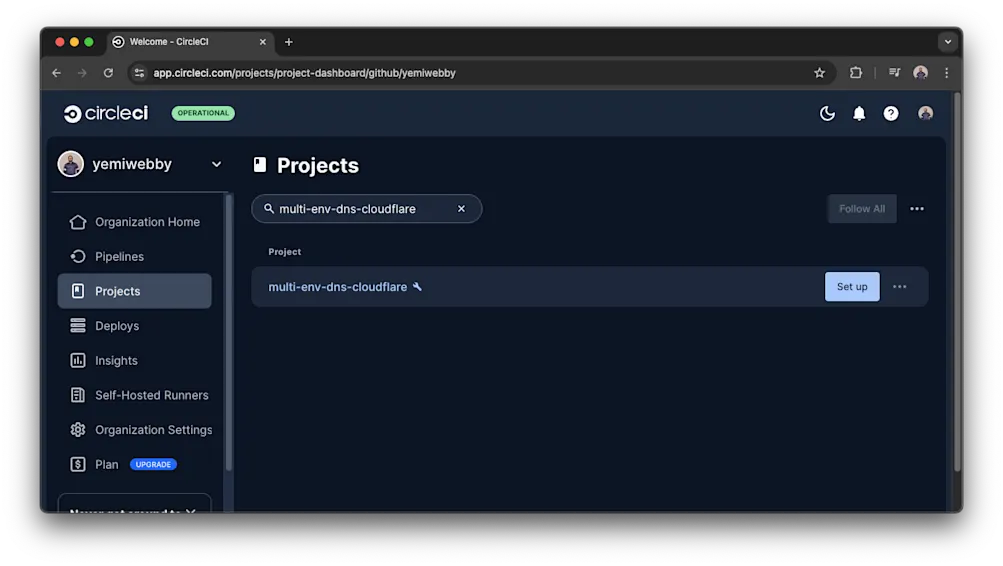Viewport: 1003px width, 566px height.
Task: Click the Follow All button
Action: pyautogui.click(x=862, y=208)
